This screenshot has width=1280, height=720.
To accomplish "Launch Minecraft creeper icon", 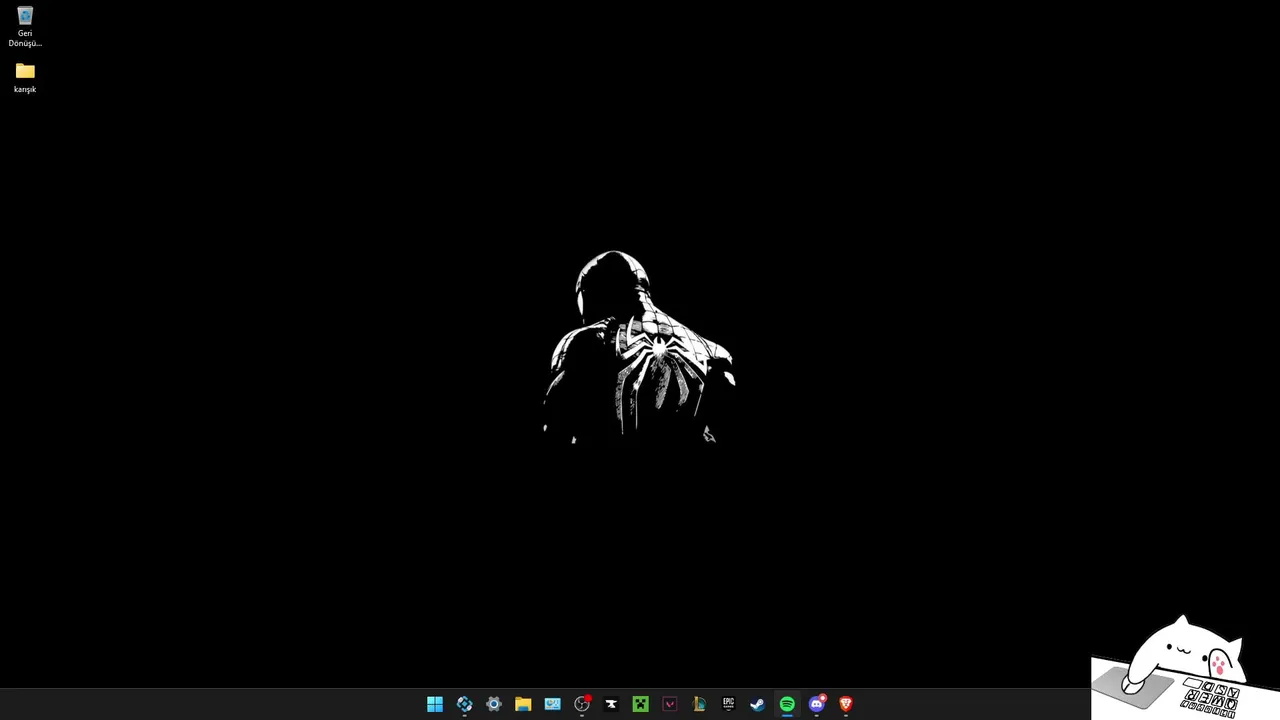I will pos(640,704).
